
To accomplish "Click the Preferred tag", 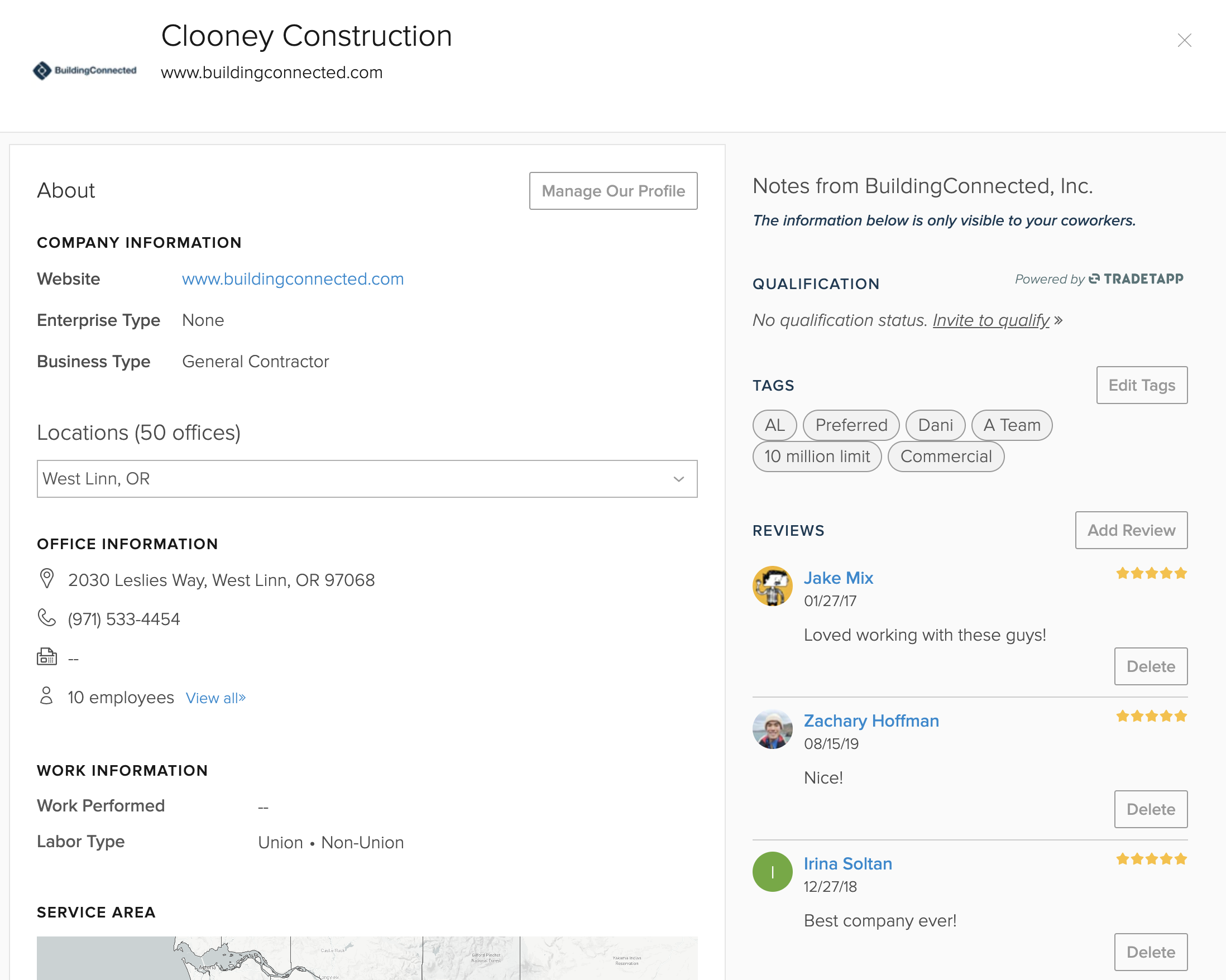I will point(851,425).
